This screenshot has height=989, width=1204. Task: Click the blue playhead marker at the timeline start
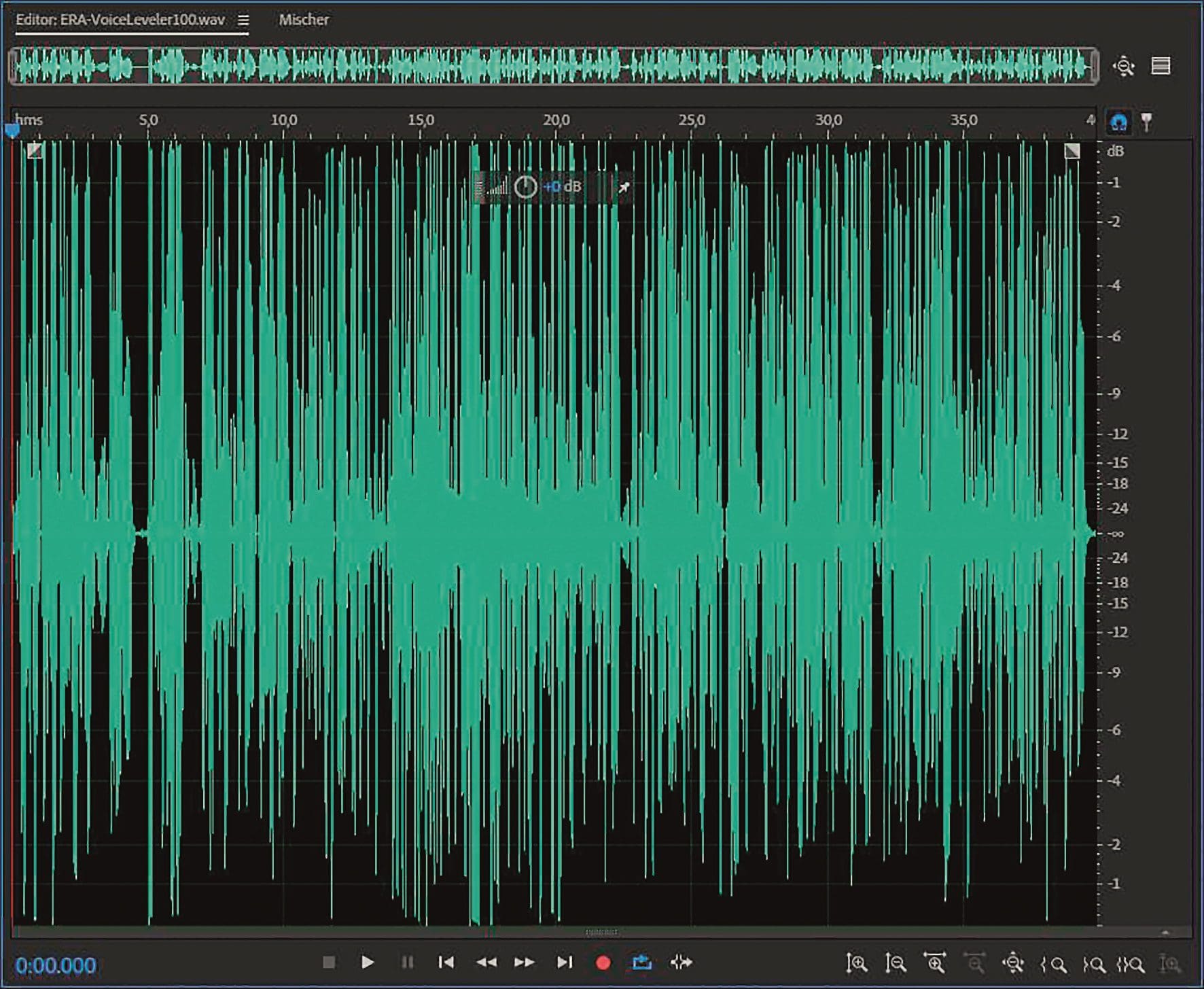pyautogui.click(x=12, y=129)
